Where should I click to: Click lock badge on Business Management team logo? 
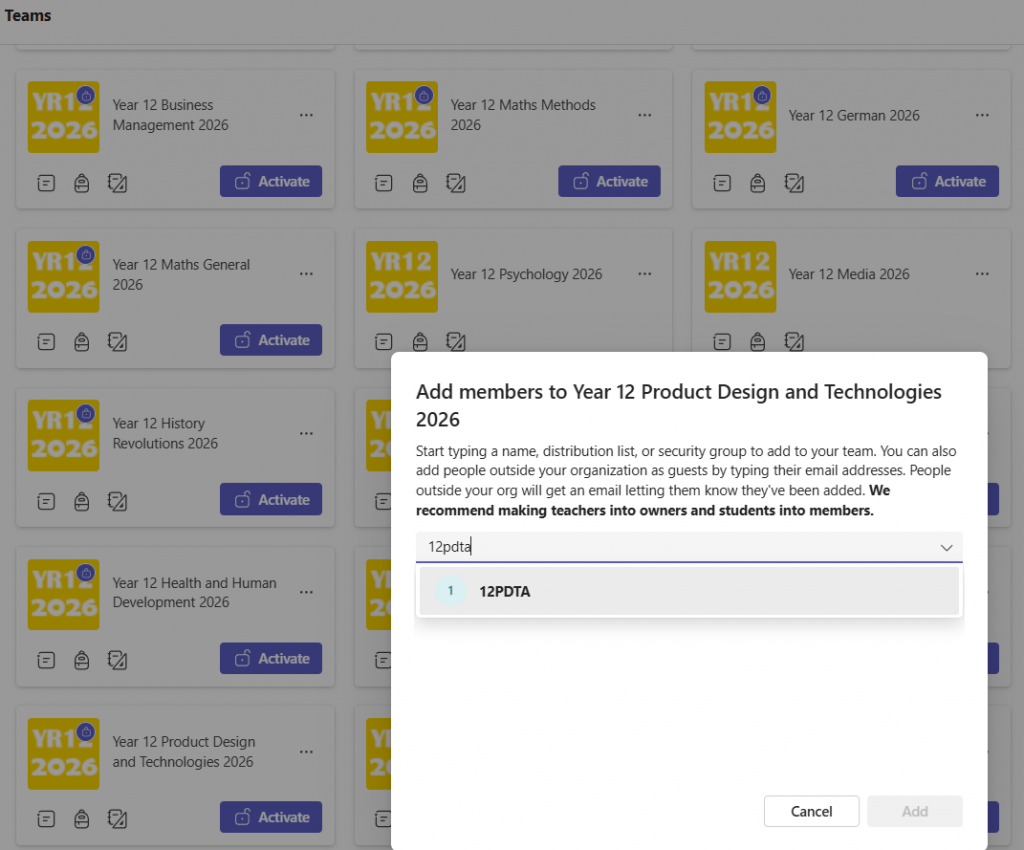pos(86,96)
